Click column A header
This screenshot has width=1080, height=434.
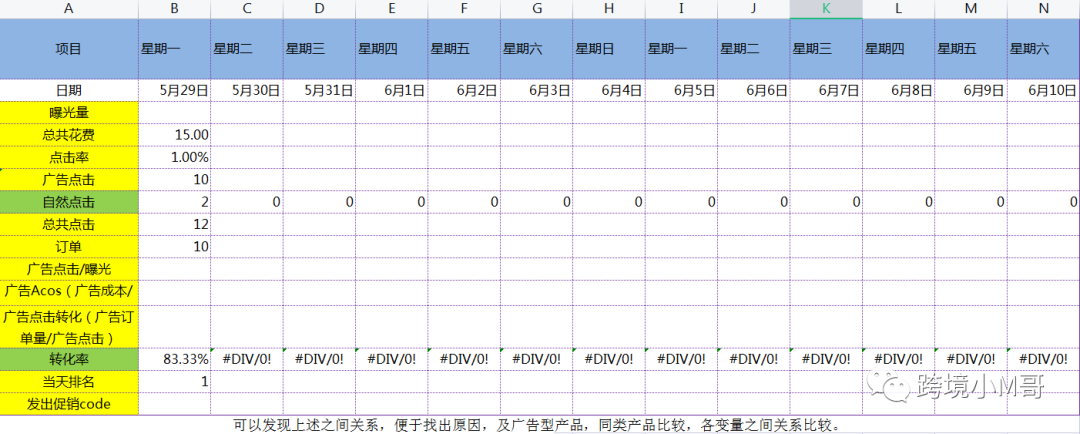(x=69, y=8)
